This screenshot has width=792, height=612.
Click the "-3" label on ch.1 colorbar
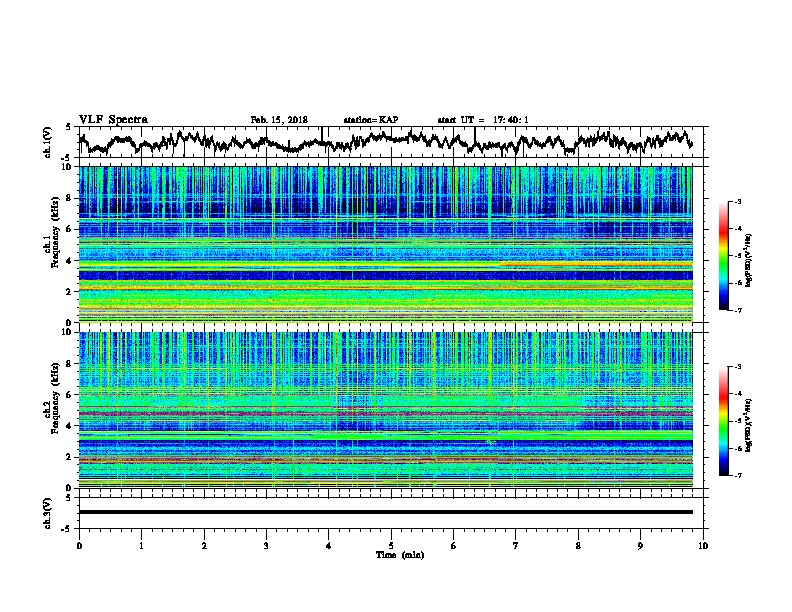point(737,201)
